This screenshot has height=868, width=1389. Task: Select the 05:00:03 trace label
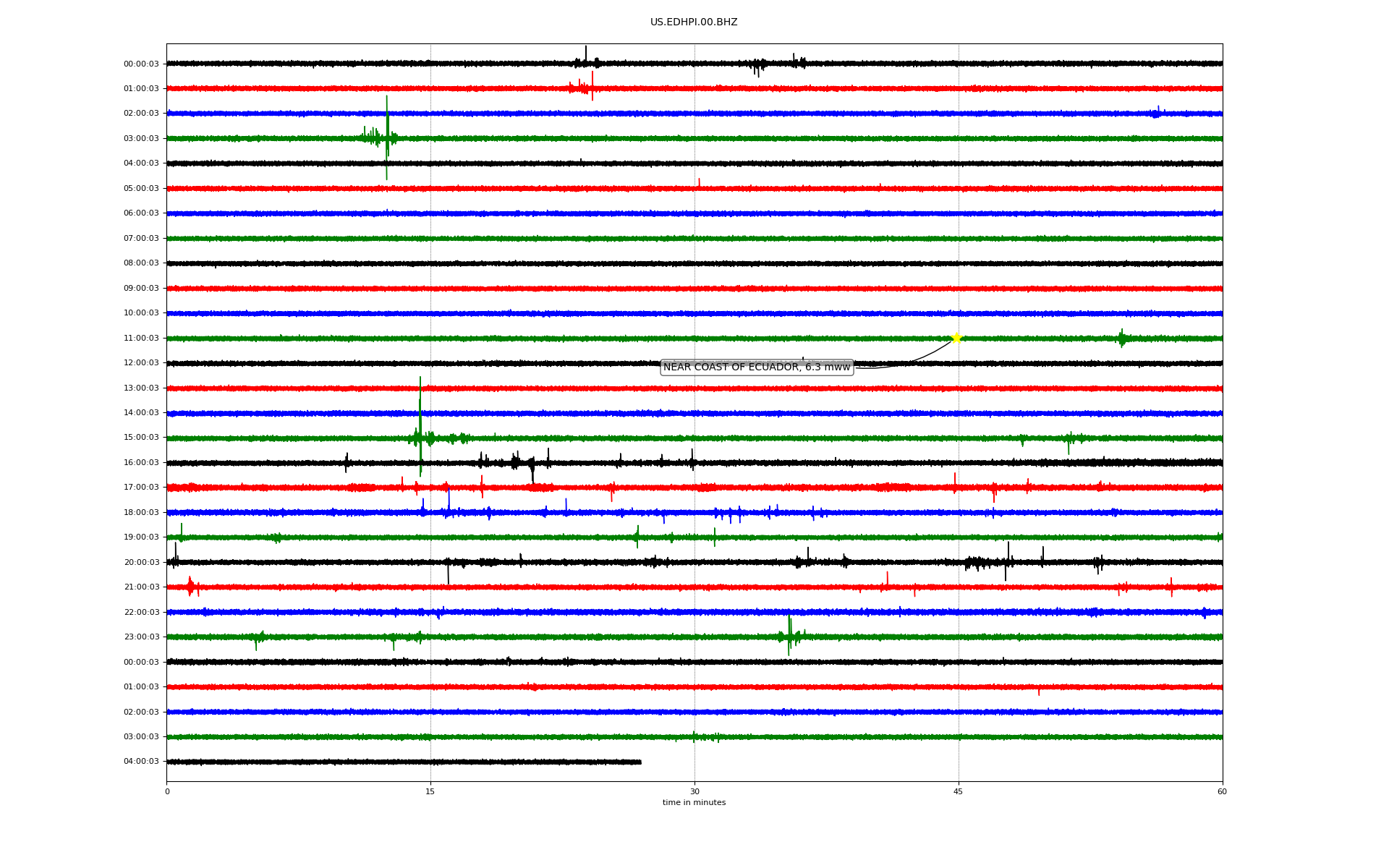pos(141,189)
